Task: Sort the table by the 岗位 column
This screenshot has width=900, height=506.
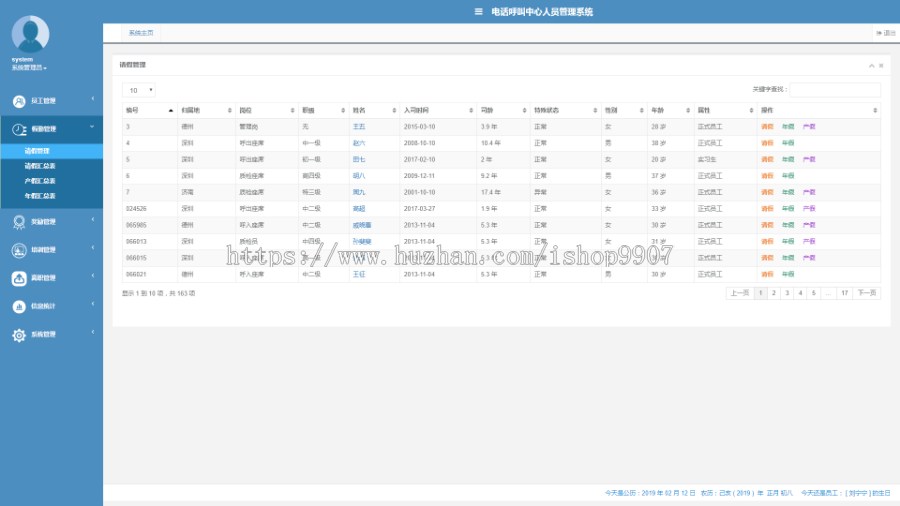Action: [267, 110]
